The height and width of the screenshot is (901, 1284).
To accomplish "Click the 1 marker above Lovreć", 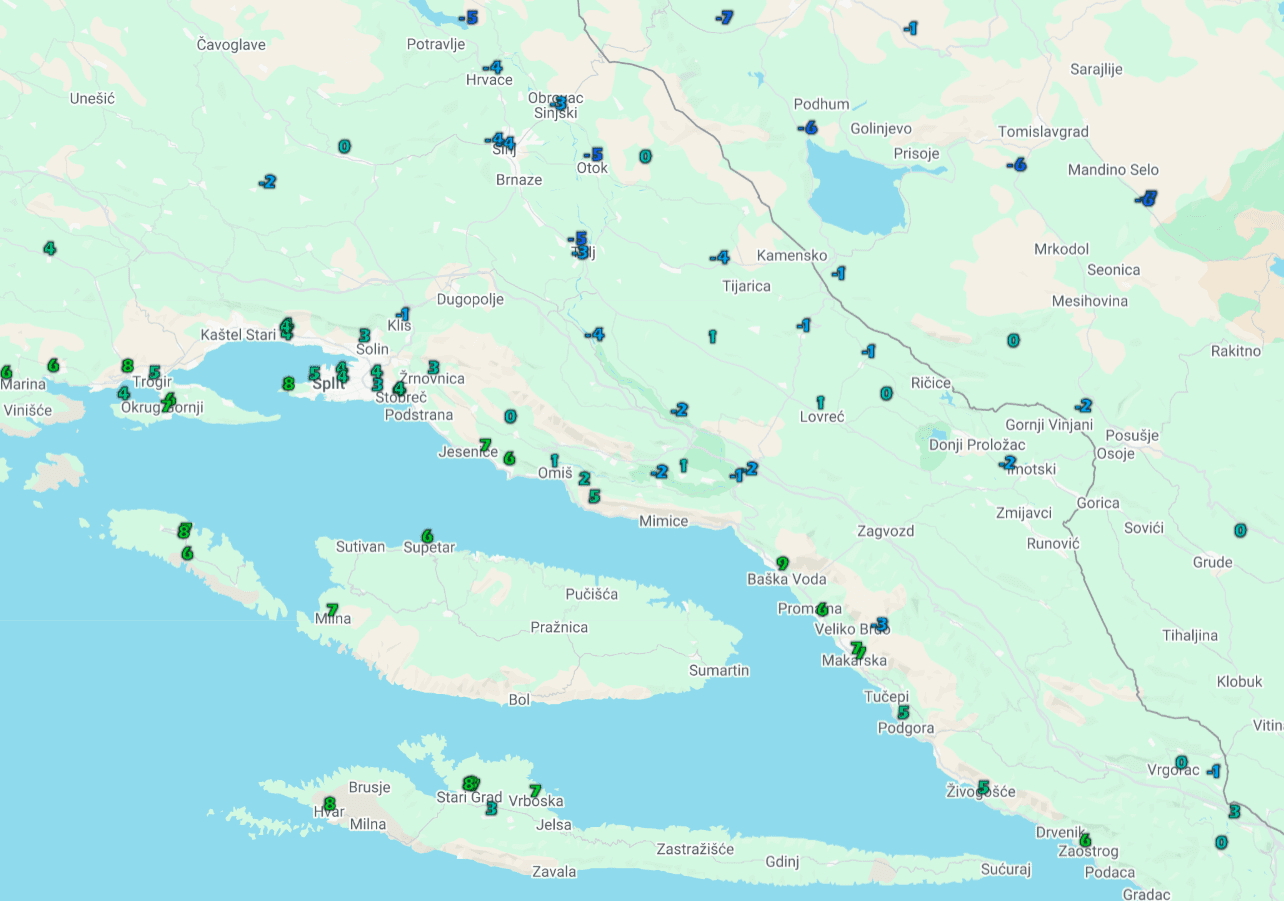I will pyautogui.click(x=820, y=401).
